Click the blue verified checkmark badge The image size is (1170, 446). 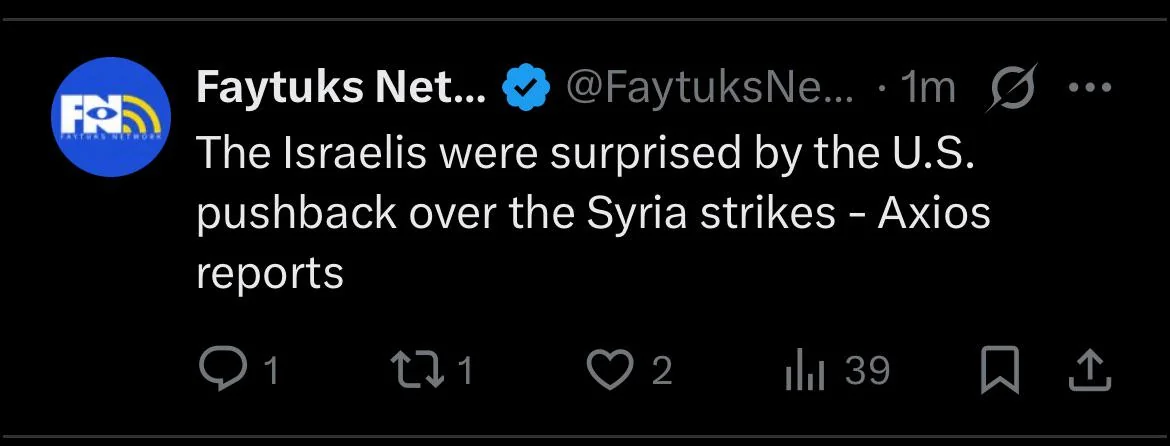(526, 87)
